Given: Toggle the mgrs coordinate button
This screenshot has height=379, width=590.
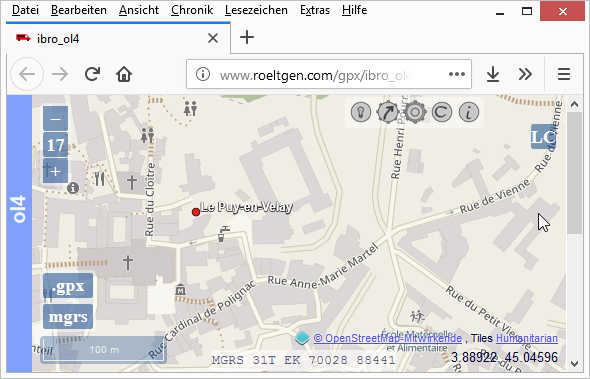Looking at the screenshot, I should [68, 317].
